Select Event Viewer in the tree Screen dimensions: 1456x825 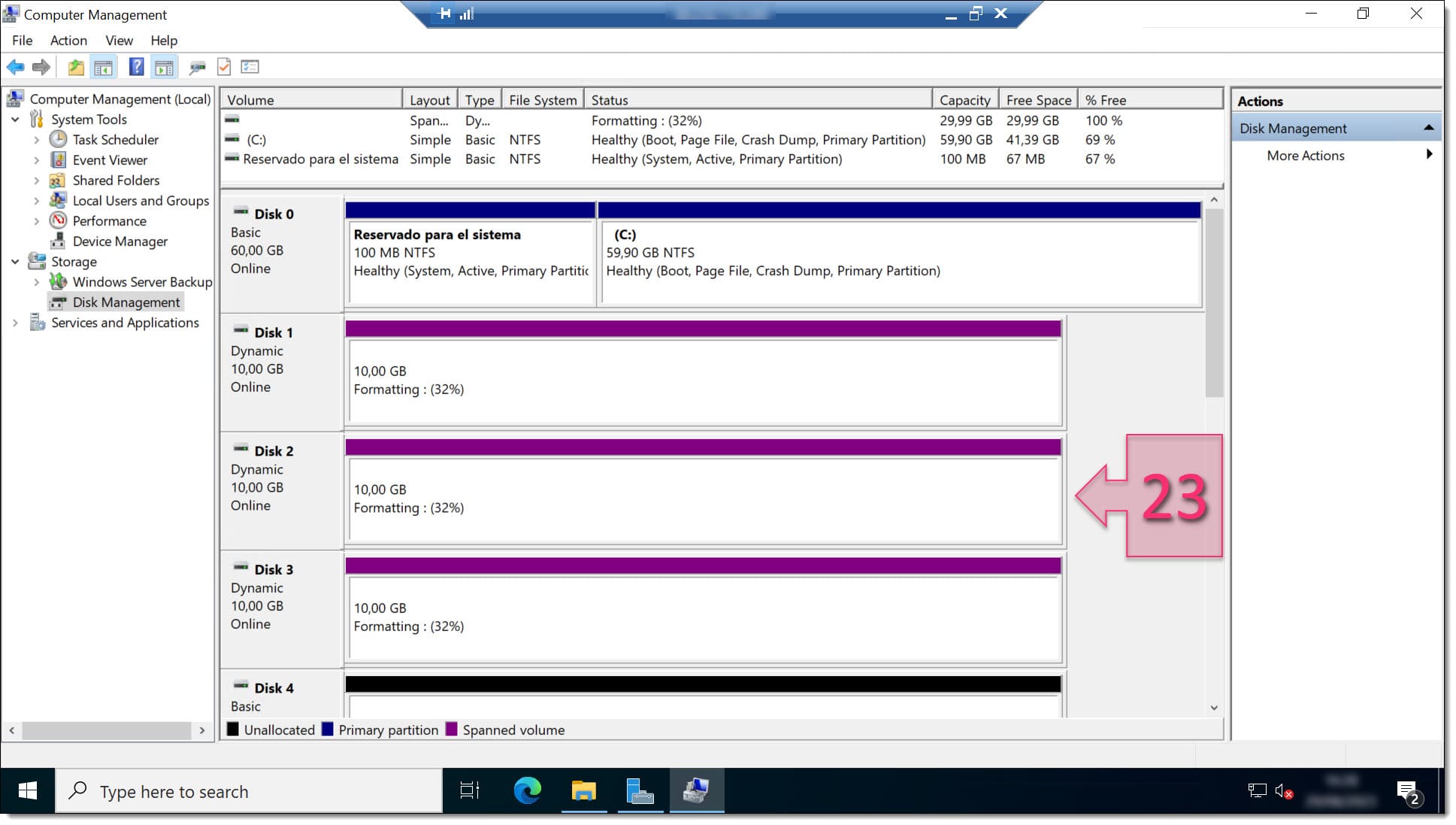pyautogui.click(x=110, y=160)
